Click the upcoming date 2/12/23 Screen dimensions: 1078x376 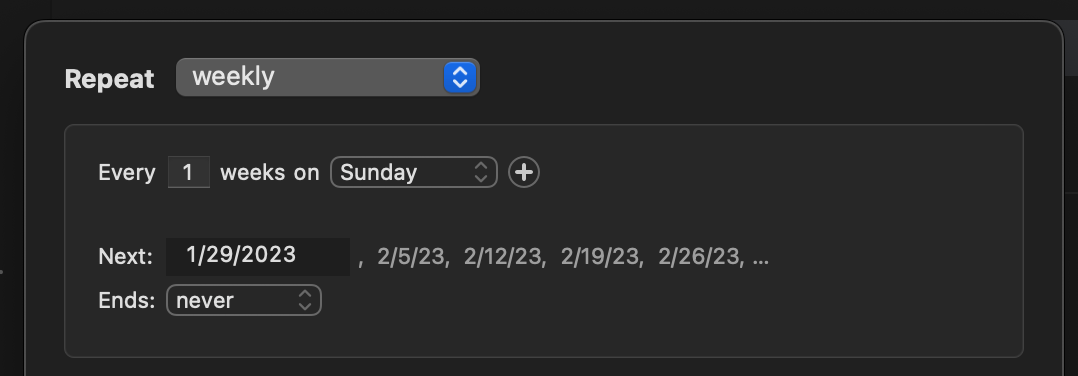coord(503,256)
